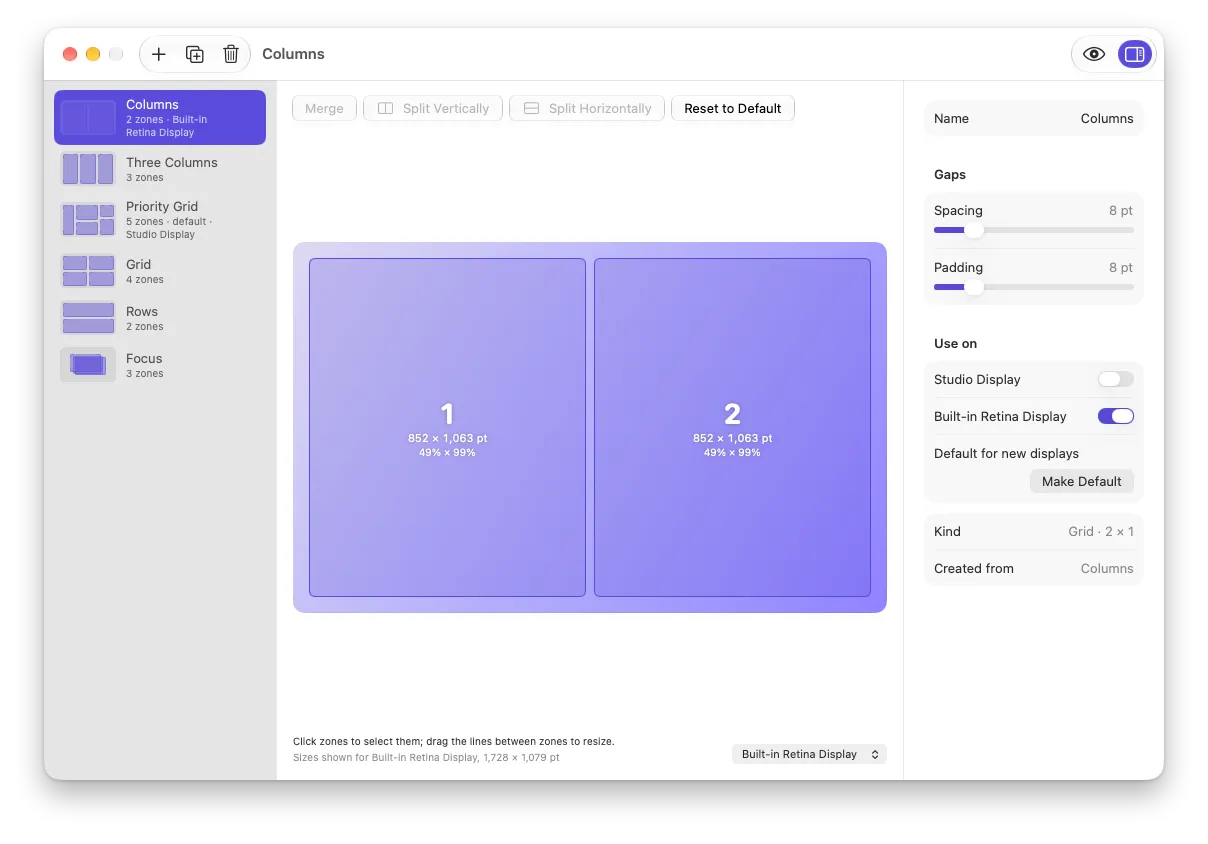Click the Default for new displays label
Viewport: 1208px width, 844px height.
1006,453
